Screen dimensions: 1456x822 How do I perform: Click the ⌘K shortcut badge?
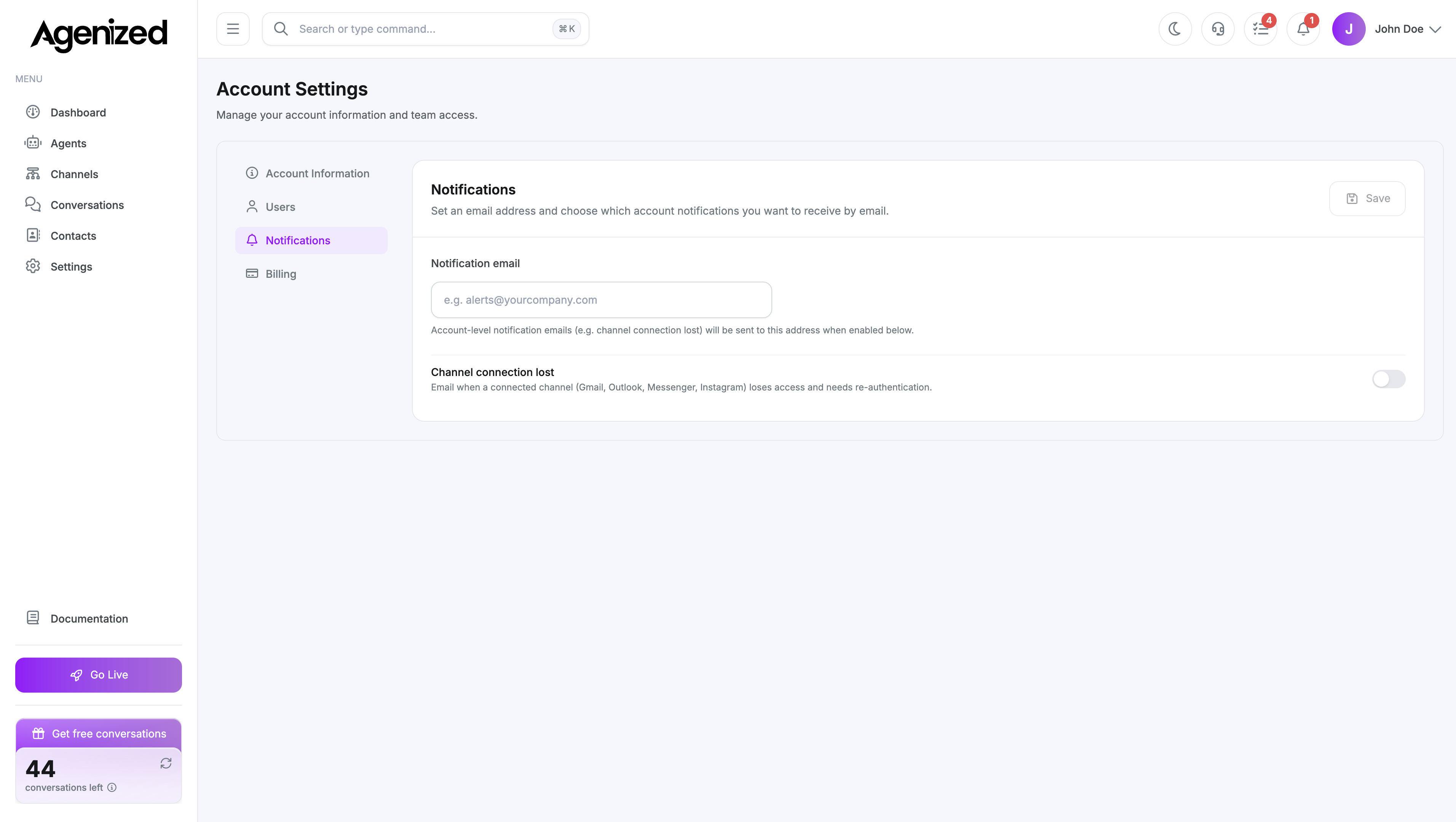[566, 29]
